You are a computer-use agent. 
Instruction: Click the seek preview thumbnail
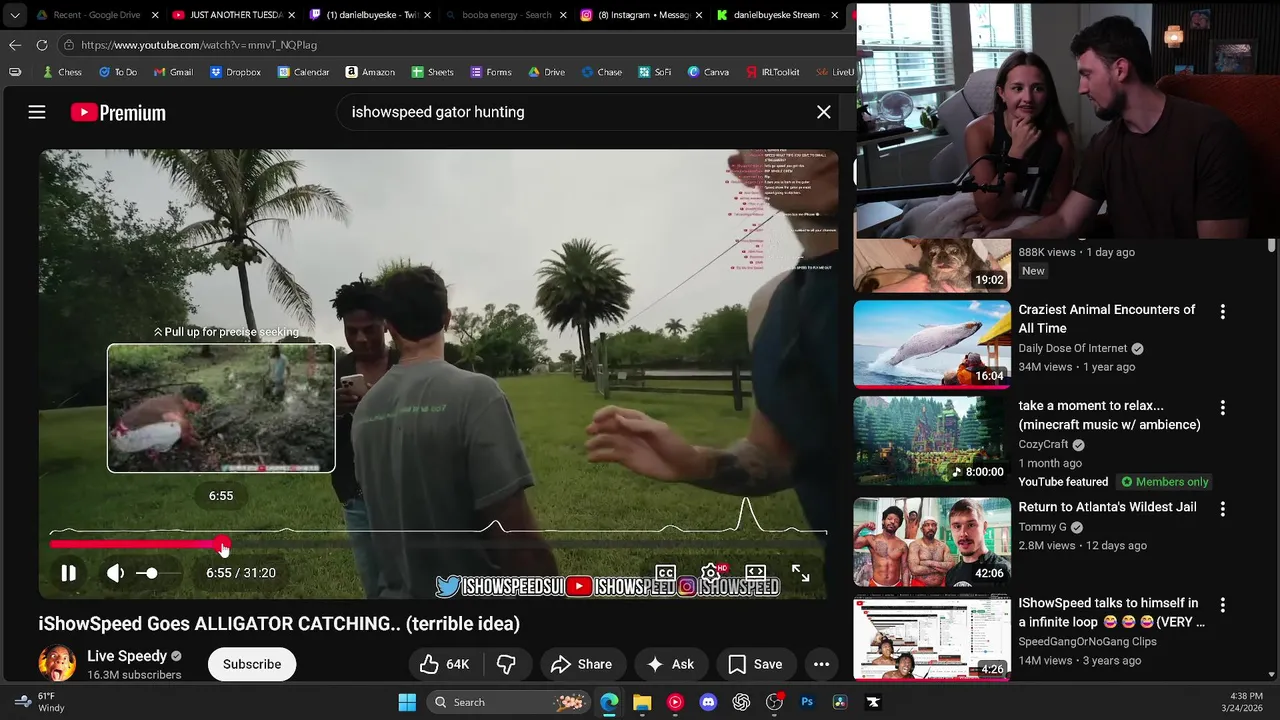(221, 408)
